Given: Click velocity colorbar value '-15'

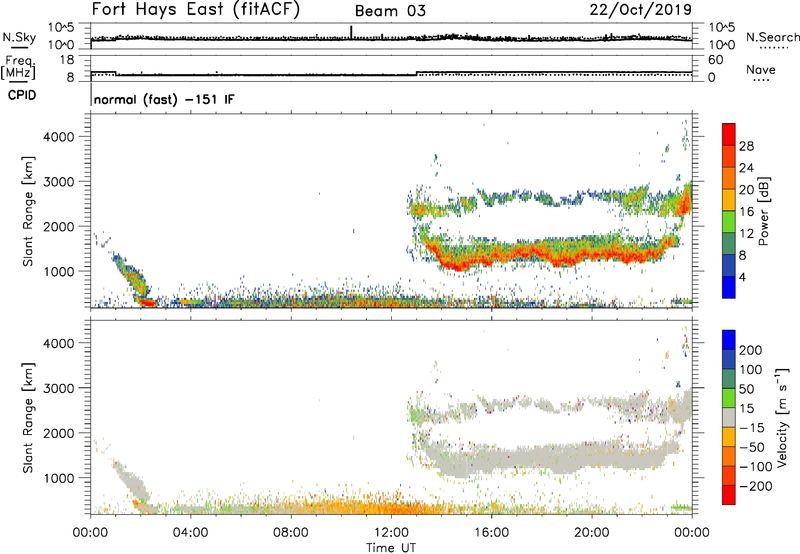Looking at the screenshot, I should [x=752, y=428].
